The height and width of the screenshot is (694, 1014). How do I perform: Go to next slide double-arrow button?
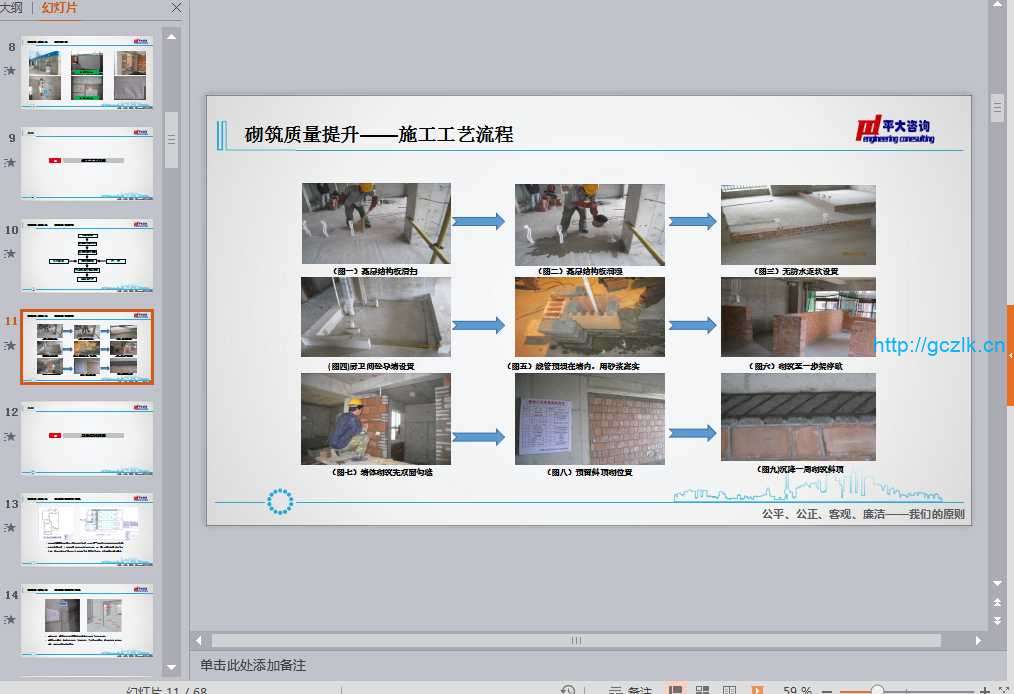coord(997,621)
